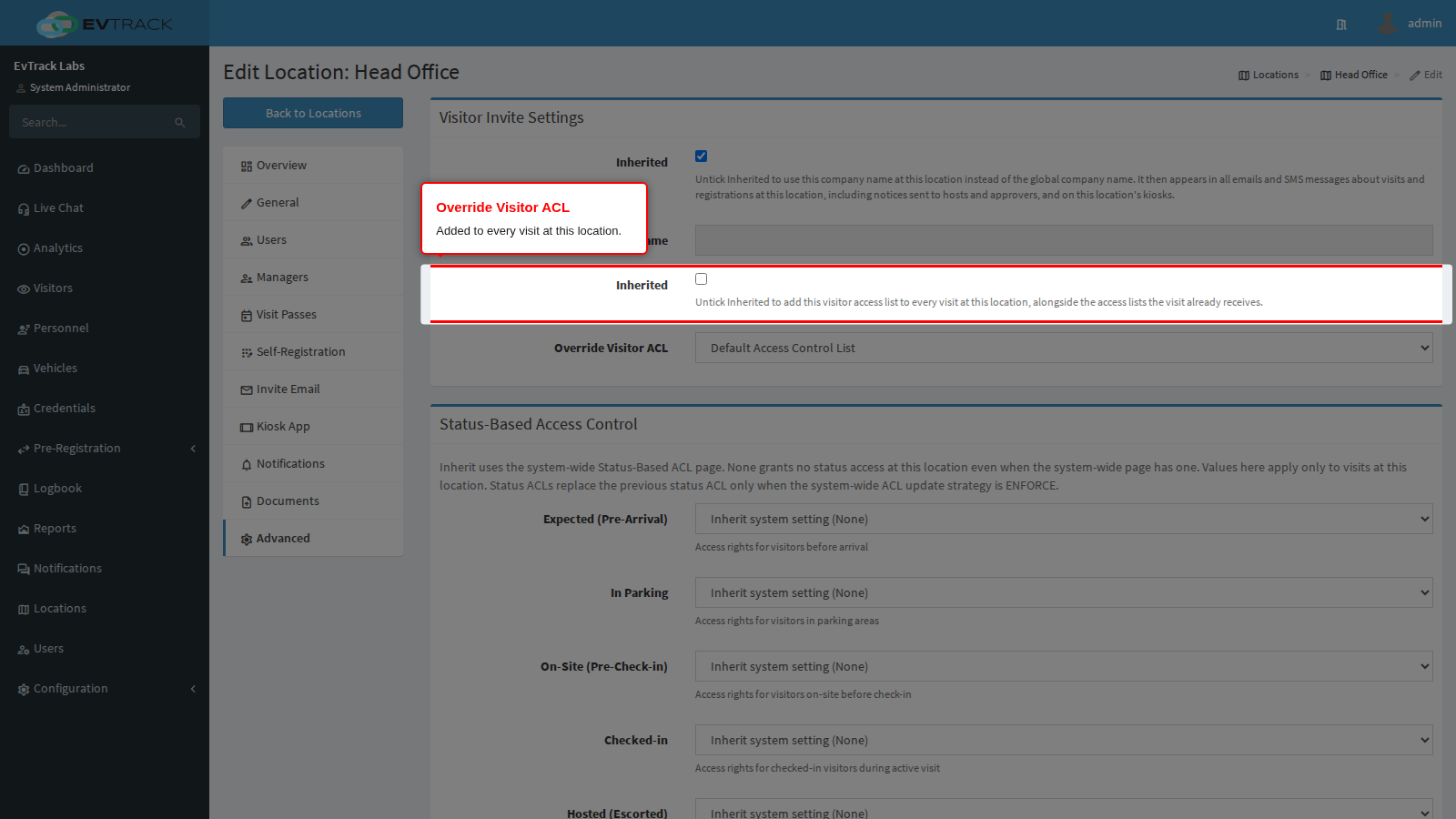Click the Credentials icon in sidebar
1456x819 pixels.
[x=24, y=409]
